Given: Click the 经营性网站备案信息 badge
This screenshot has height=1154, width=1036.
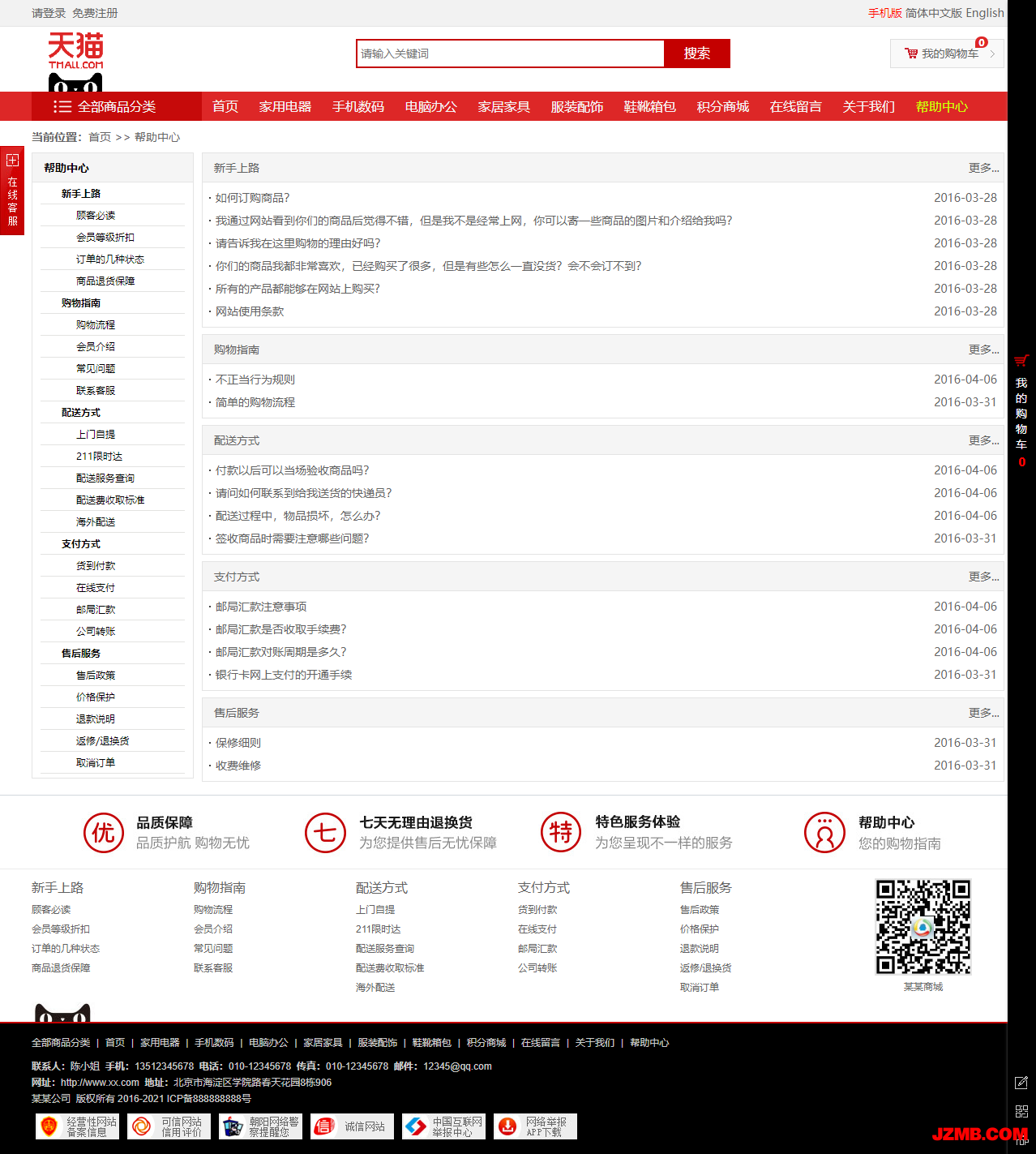Looking at the screenshot, I should (78, 1126).
